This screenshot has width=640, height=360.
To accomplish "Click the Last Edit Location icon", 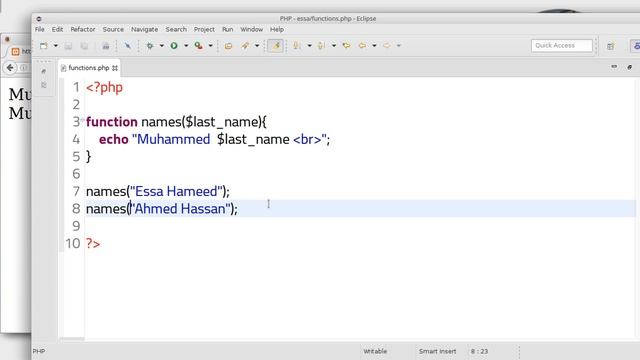I will pos(347,46).
